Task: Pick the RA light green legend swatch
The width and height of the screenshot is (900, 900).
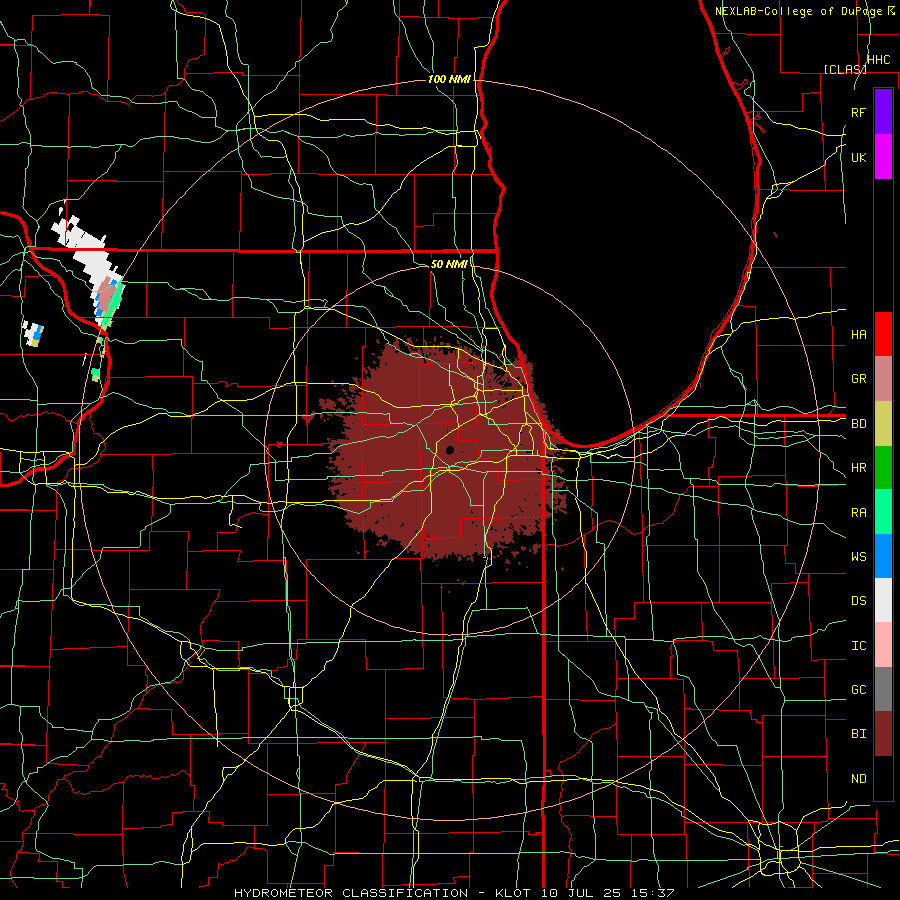Action: (883, 512)
